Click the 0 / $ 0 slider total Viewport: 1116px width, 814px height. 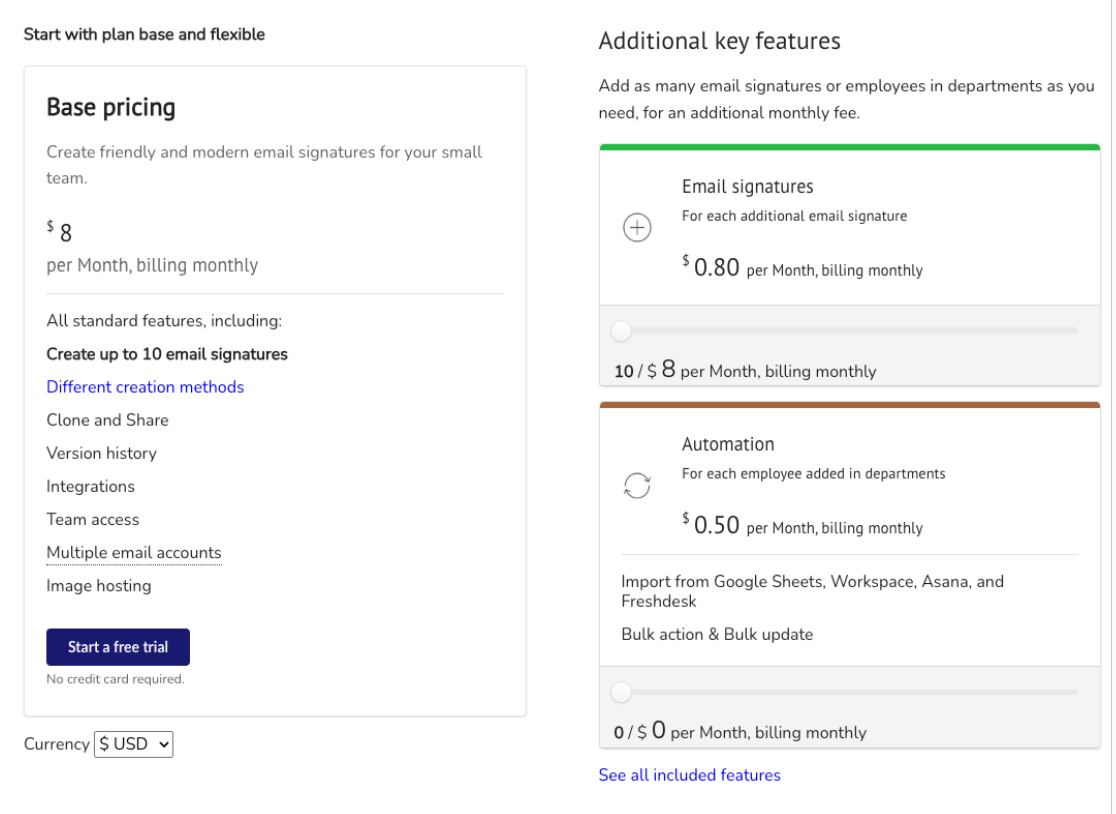click(740, 731)
